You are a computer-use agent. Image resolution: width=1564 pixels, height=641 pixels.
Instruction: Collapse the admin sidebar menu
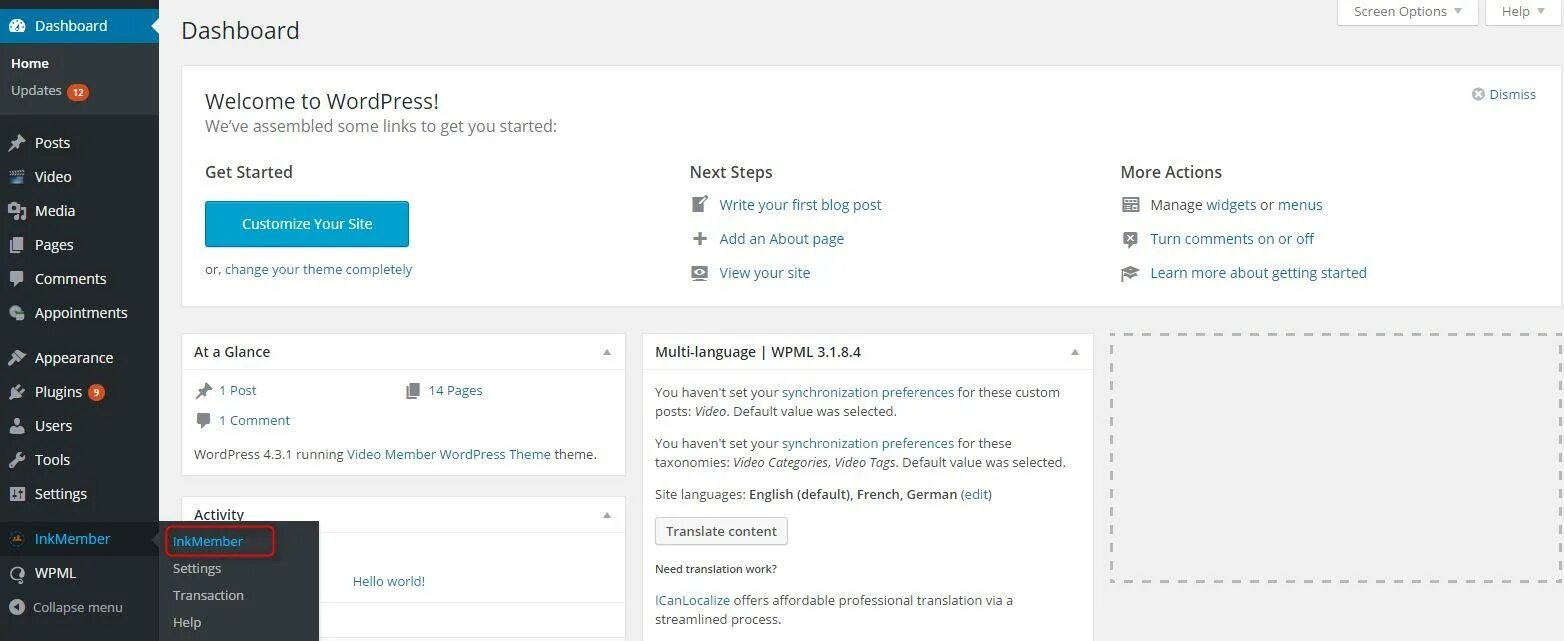click(x=66, y=607)
